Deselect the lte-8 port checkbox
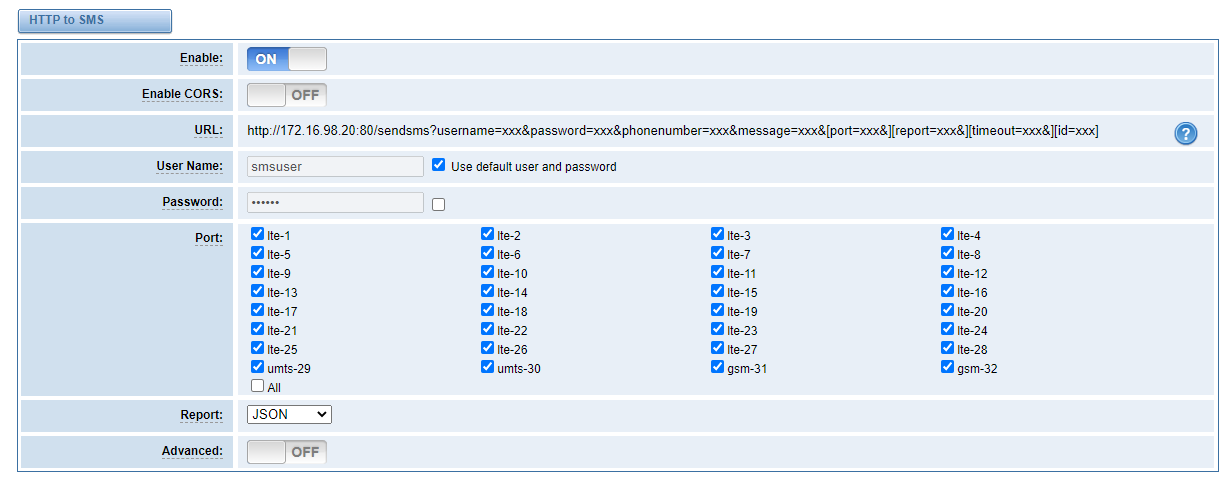 pos(948,253)
